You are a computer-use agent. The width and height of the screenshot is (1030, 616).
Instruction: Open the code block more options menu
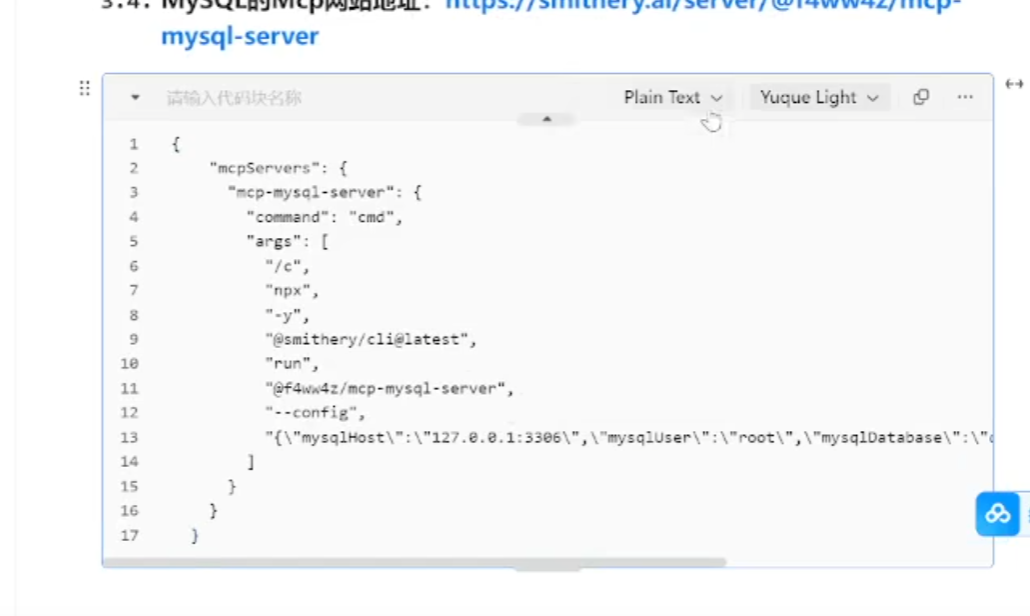pyautogui.click(x=965, y=97)
